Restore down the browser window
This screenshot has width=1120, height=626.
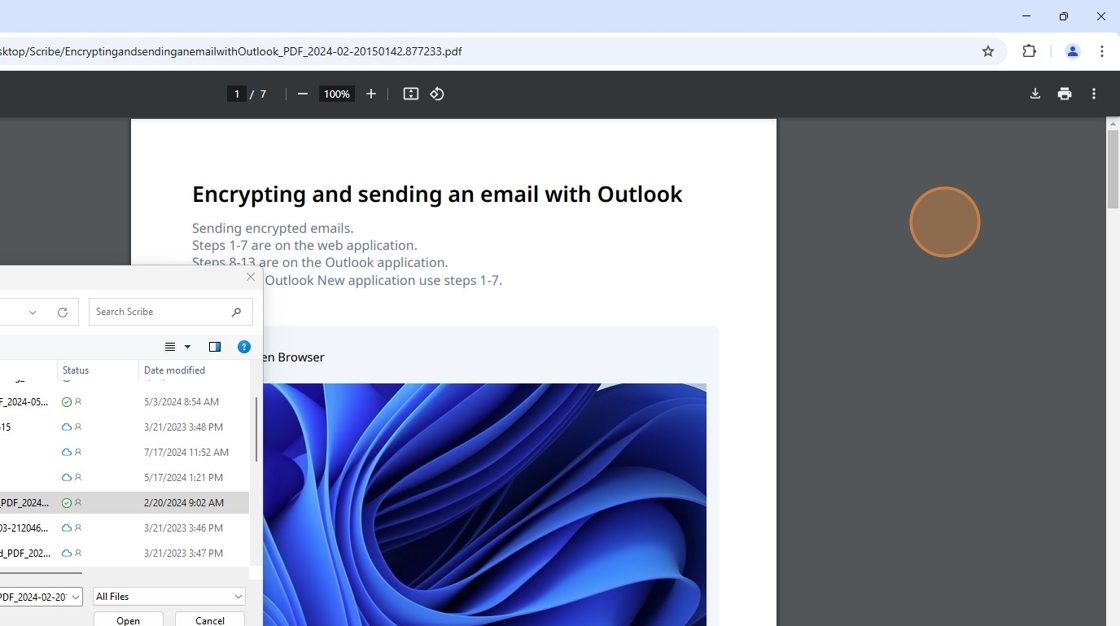point(1064,16)
